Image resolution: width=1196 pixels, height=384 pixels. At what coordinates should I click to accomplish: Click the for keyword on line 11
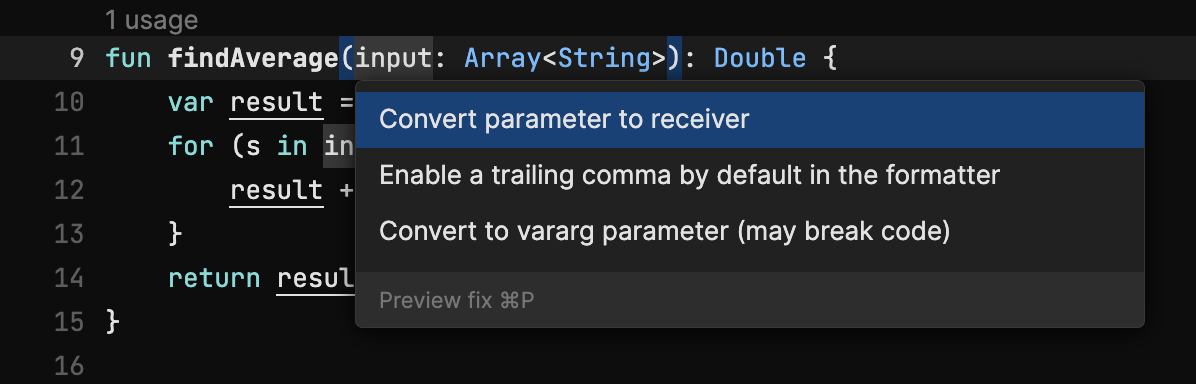[191, 146]
